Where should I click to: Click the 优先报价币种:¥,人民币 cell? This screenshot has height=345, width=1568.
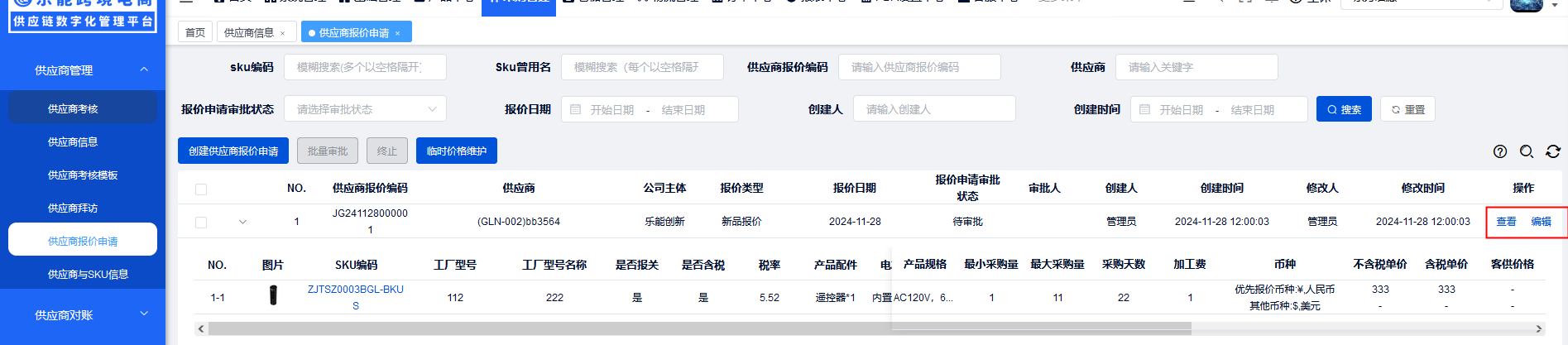coord(1284,290)
